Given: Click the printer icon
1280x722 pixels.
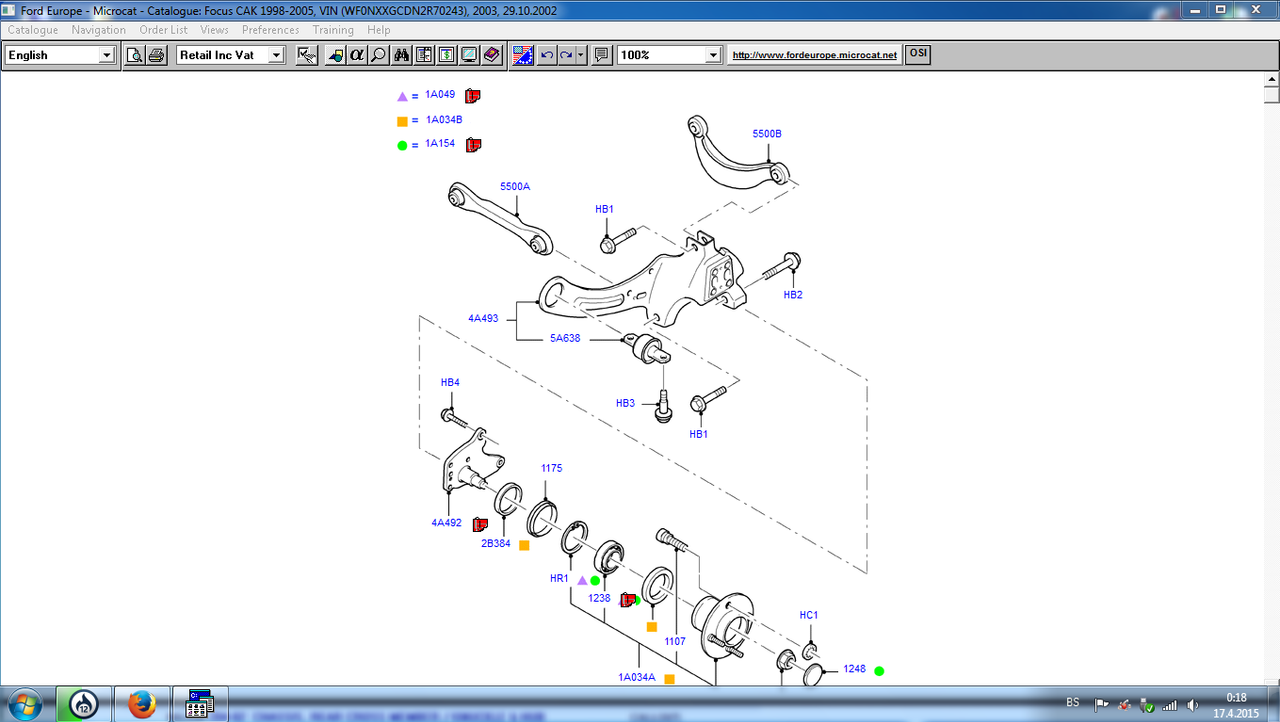Looking at the screenshot, I should tap(157, 55).
